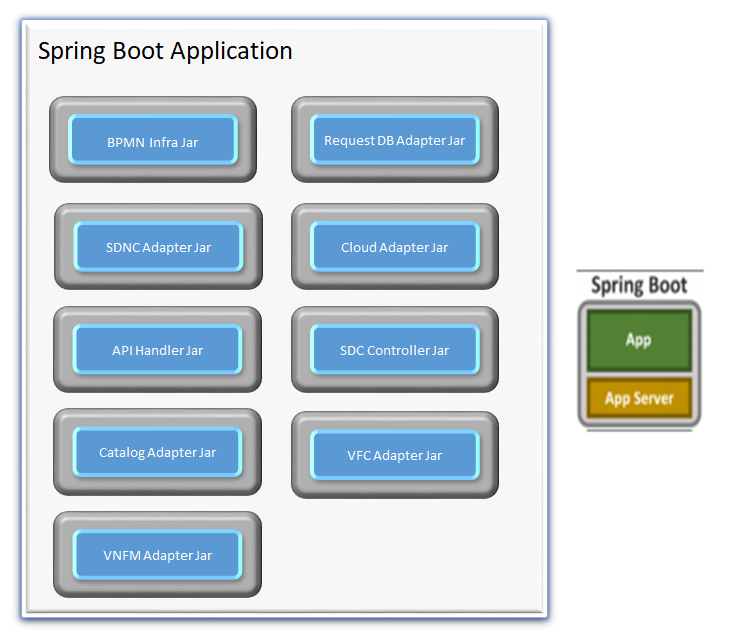Select the Request DB Adapter Jar box

395,140
